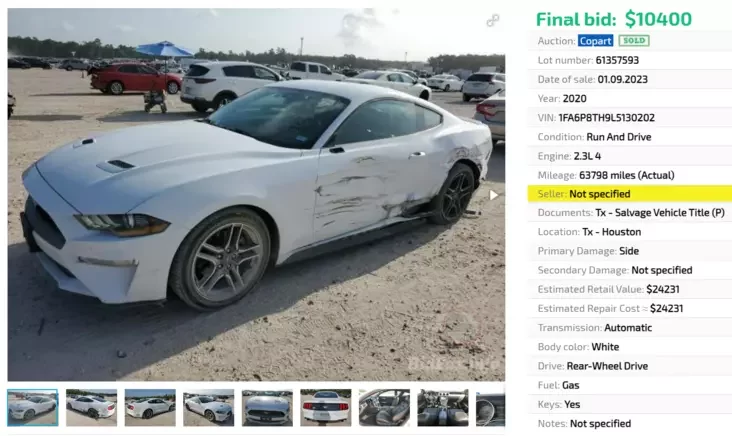Image resolution: width=732 pixels, height=436 pixels.
Task: Select the first front-left view thumbnail
Action: tap(33, 408)
